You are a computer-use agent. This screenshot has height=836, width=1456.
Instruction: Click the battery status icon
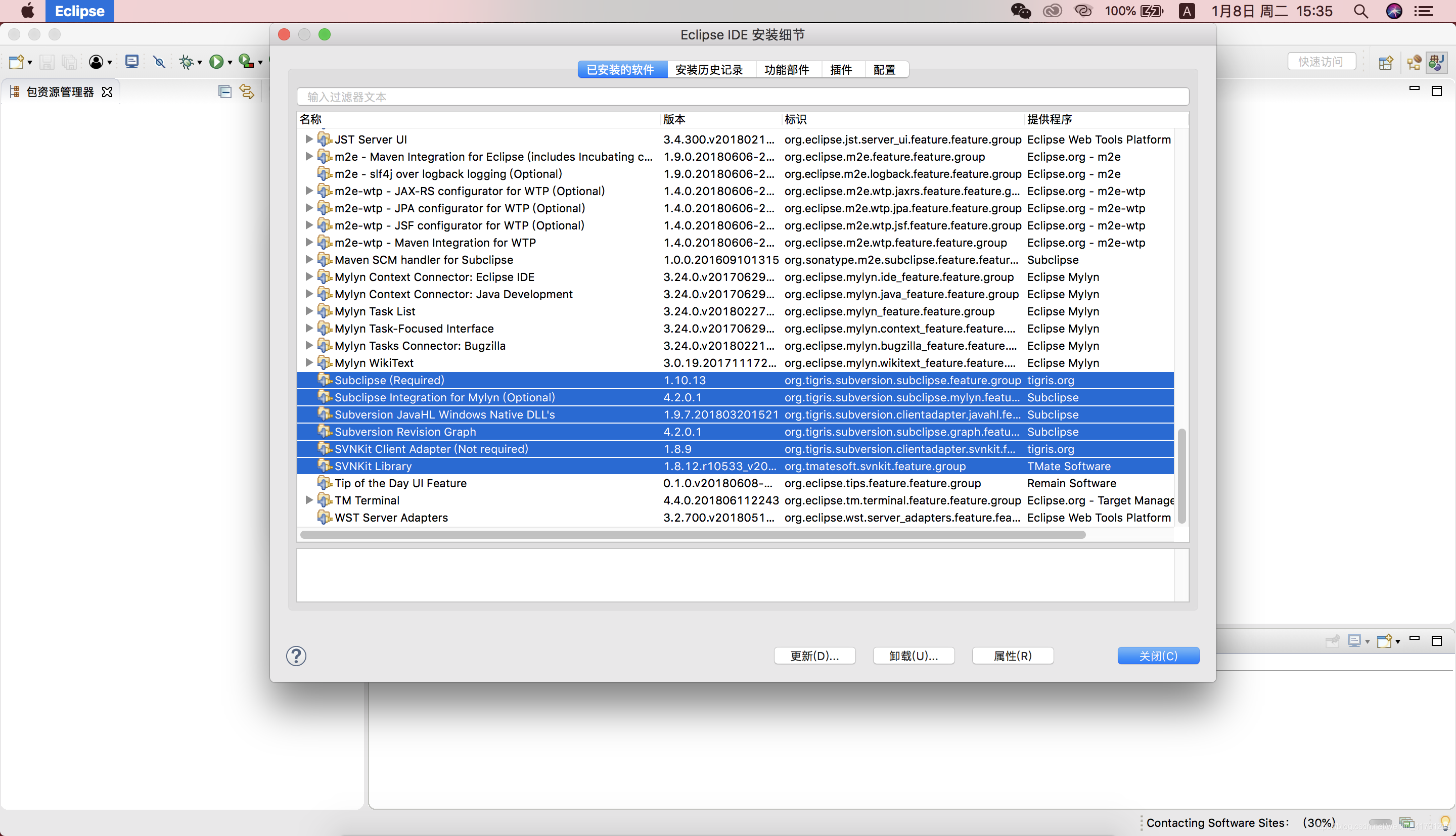pyautogui.click(x=1152, y=11)
